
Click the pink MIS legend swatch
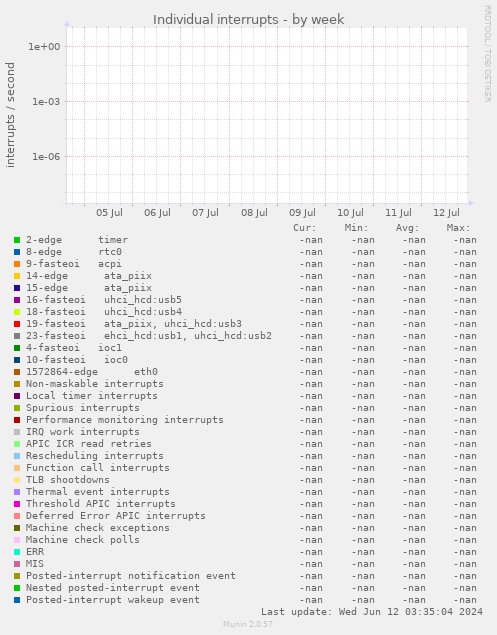pos(17,564)
